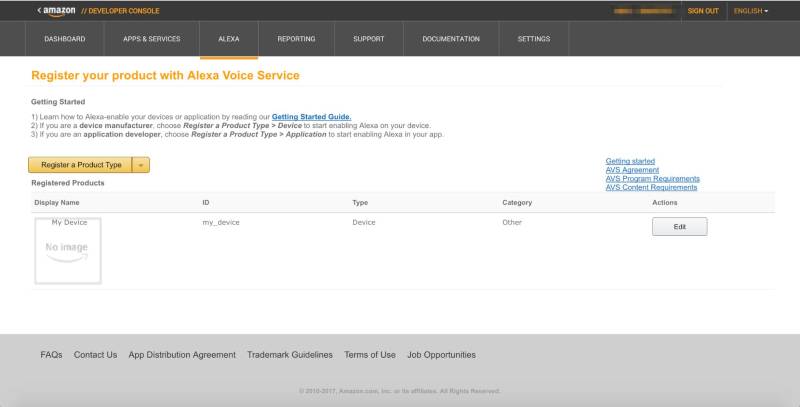Click the Developer Console header text

pos(120,11)
